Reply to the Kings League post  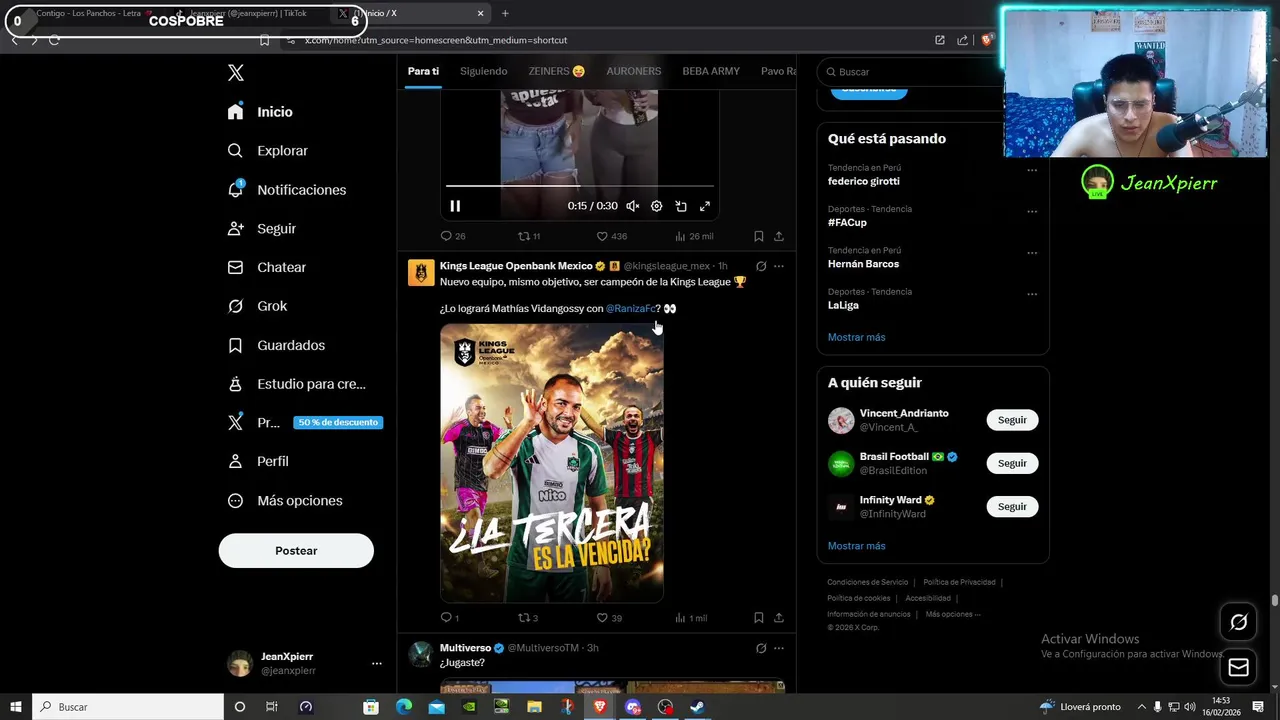[450, 618]
